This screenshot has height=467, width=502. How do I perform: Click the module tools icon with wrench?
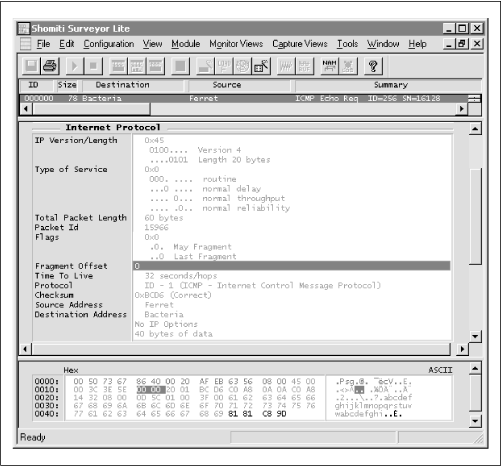[x=261, y=66]
